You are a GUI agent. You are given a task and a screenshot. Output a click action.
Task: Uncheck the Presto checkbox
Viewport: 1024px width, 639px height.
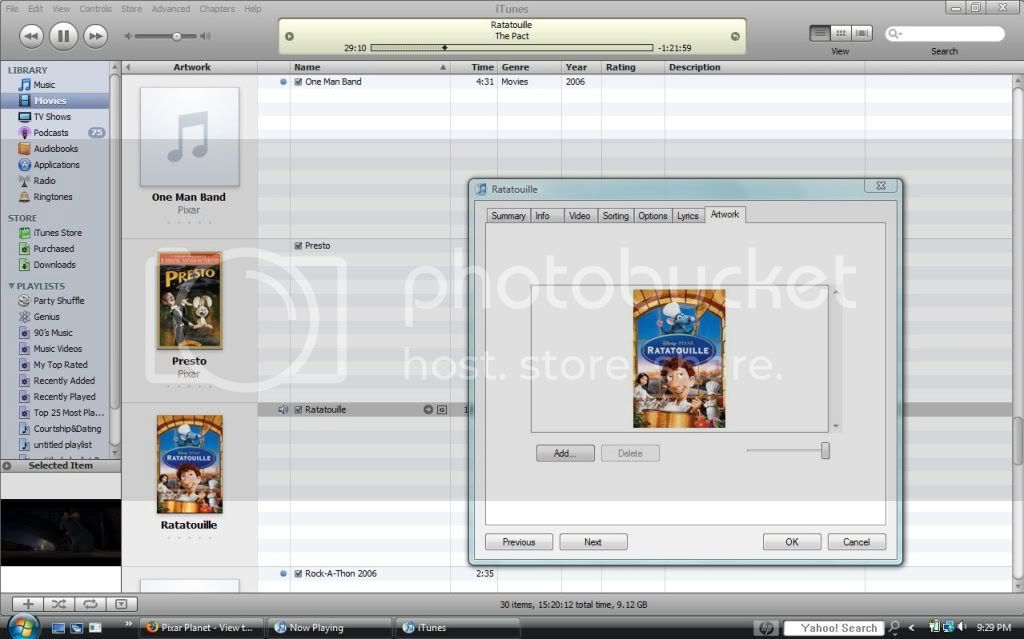point(298,246)
